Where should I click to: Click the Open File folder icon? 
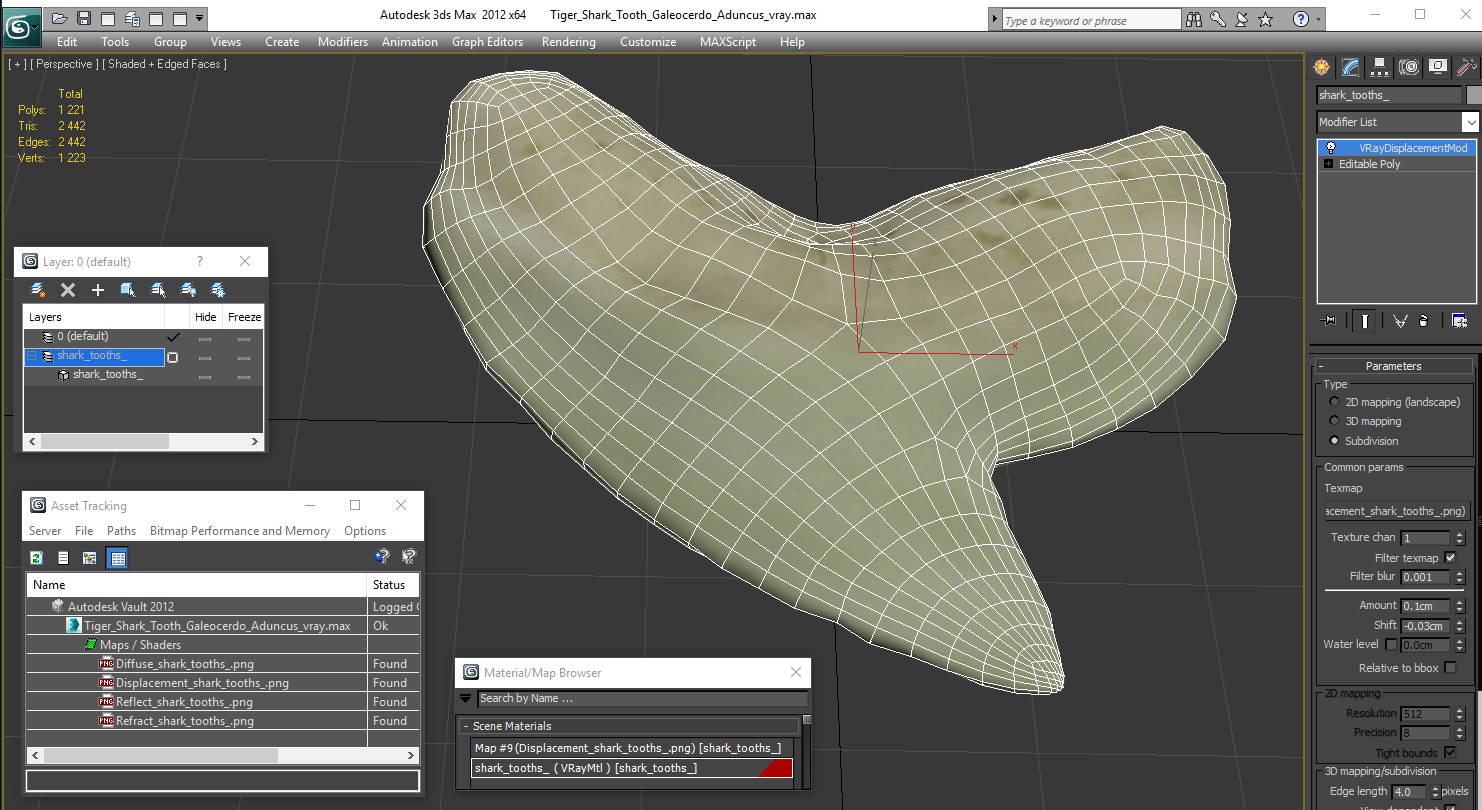coord(60,18)
